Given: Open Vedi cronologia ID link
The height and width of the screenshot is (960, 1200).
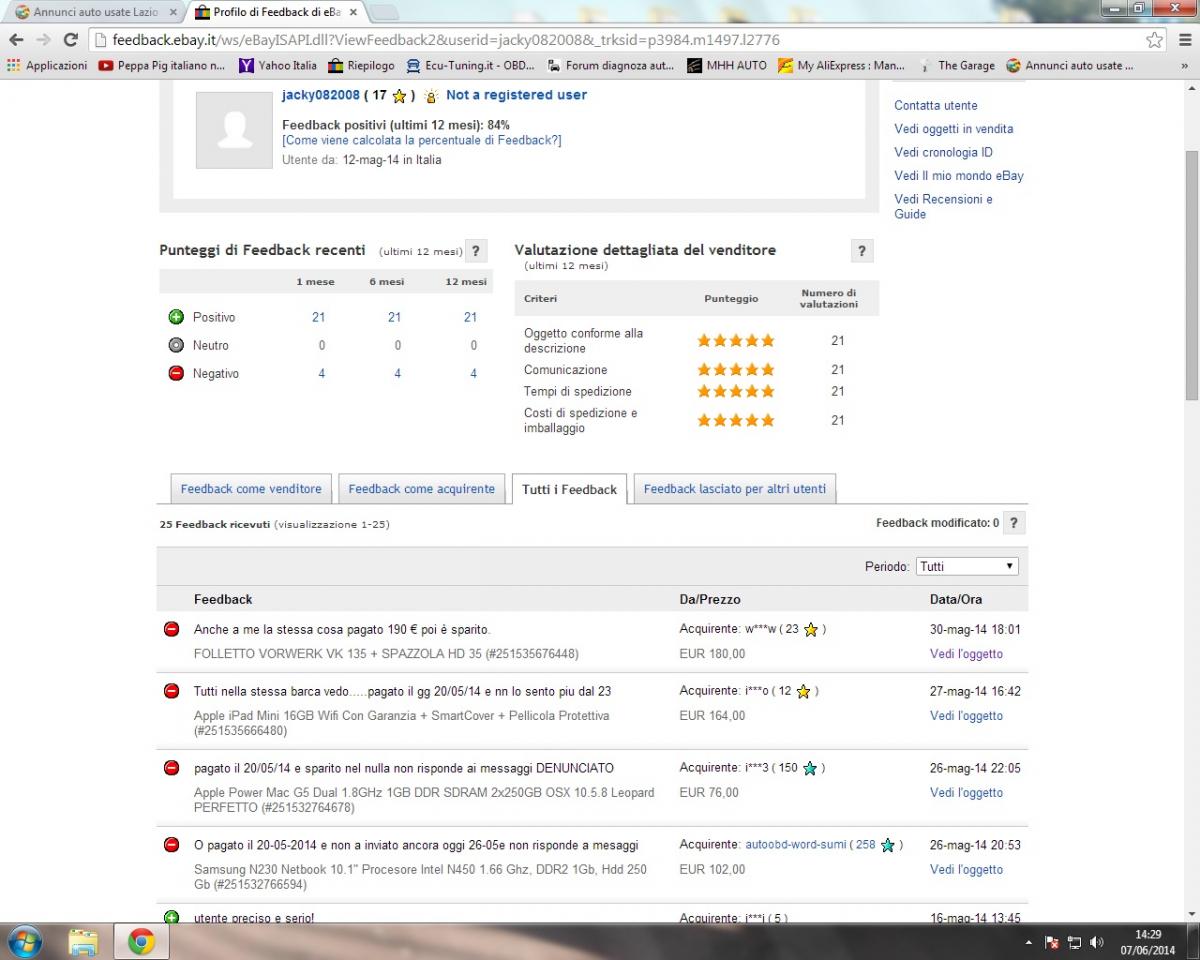Looking at the screenshot, I should tap(944, 152).
